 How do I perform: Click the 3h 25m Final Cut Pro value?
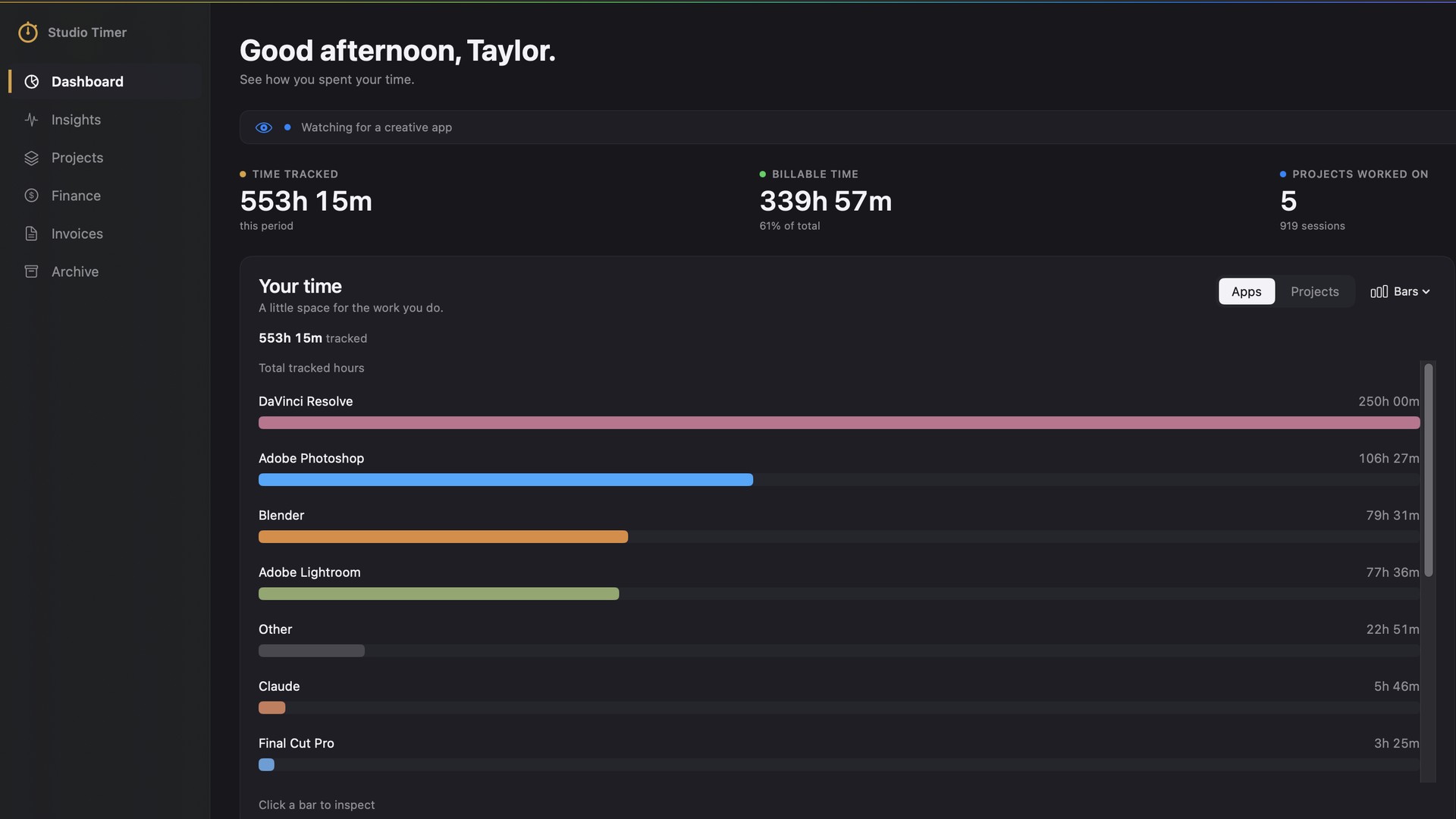[1396, 743]
